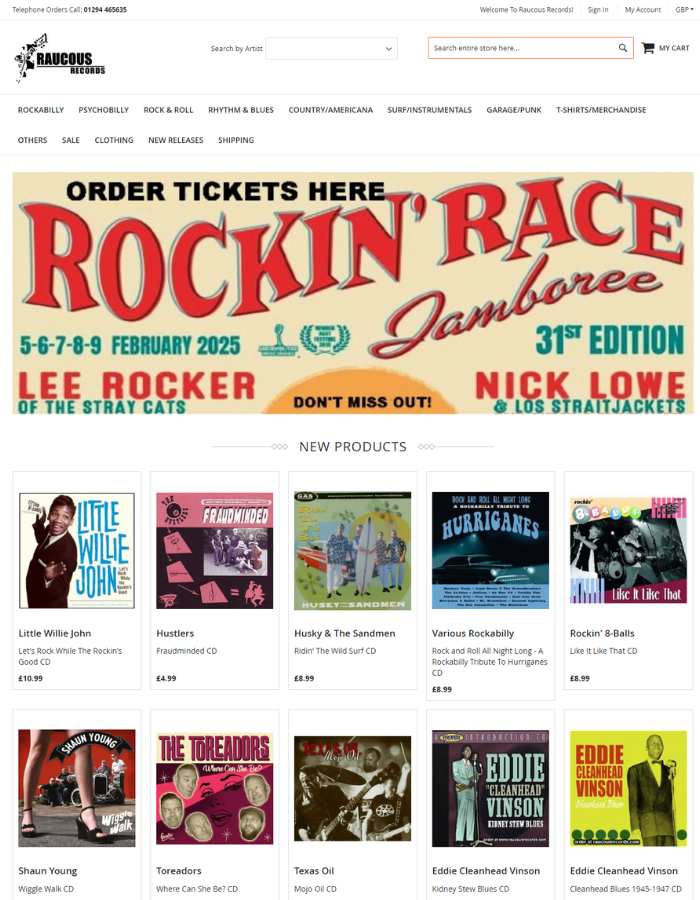Screen dimensions: 700x900
Task: Open the Rockabilly menu category
Action: point(41,110)
